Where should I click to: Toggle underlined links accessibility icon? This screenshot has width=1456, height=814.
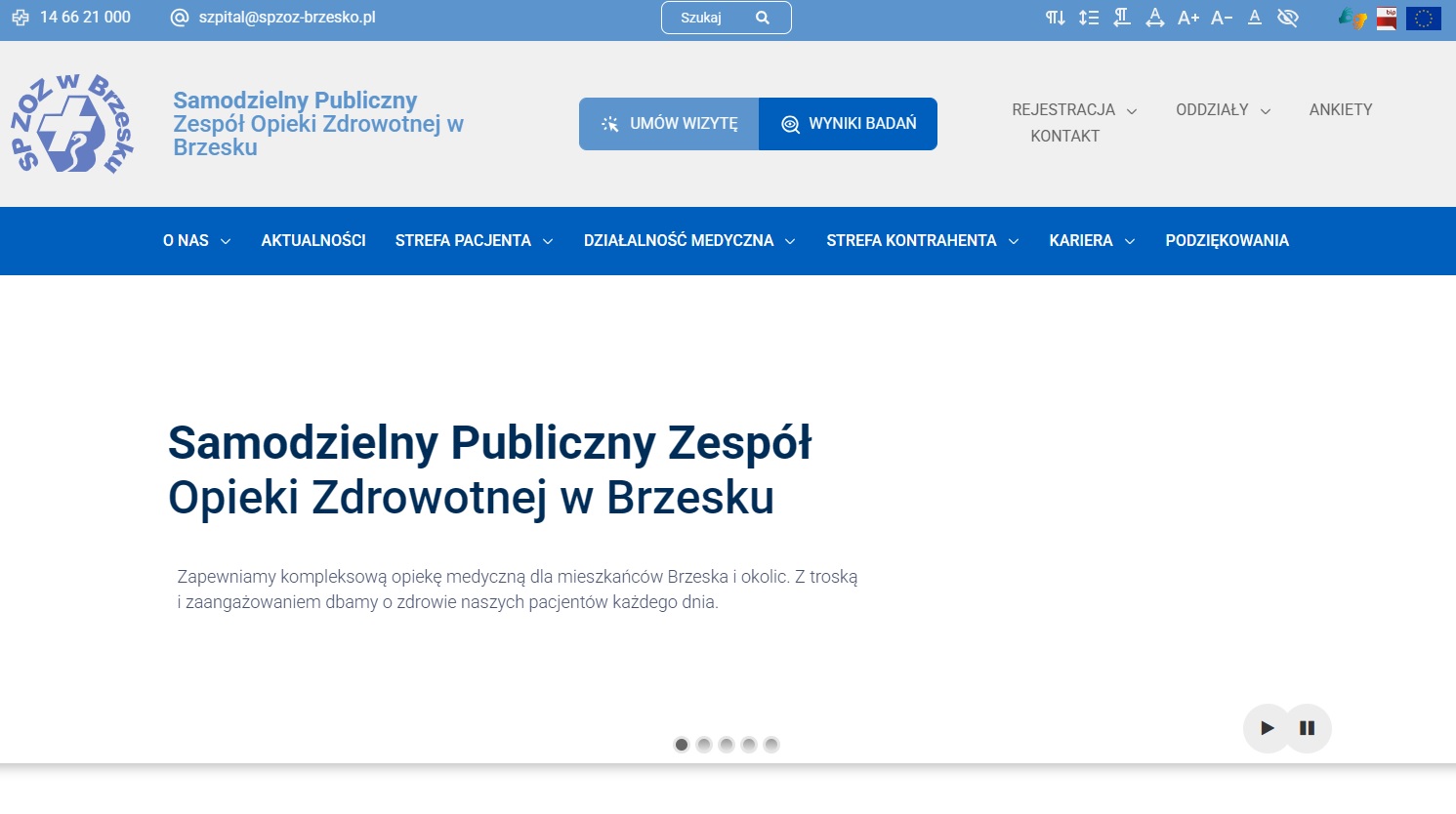tap(1255, 18)
